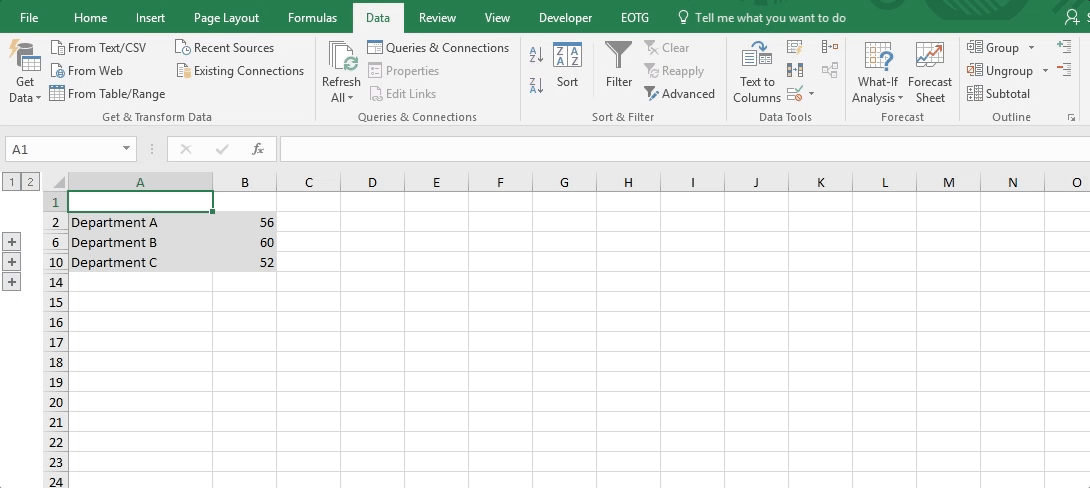
Task: Select row 14 header
Action: point(56,282)
